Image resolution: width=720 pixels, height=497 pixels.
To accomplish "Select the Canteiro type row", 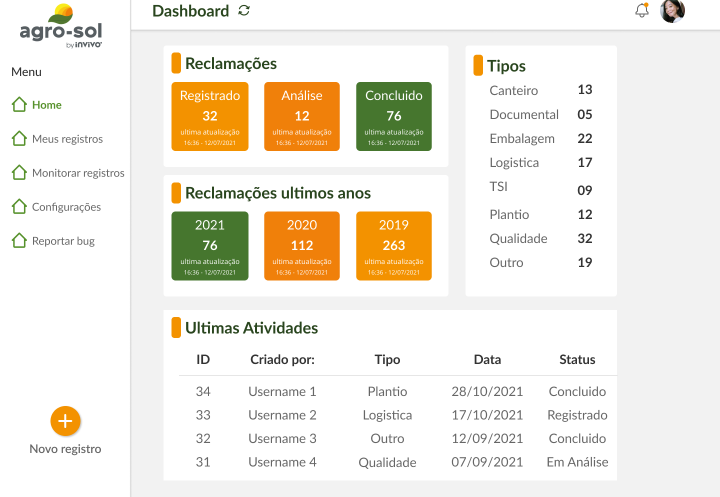I will 541,90.
